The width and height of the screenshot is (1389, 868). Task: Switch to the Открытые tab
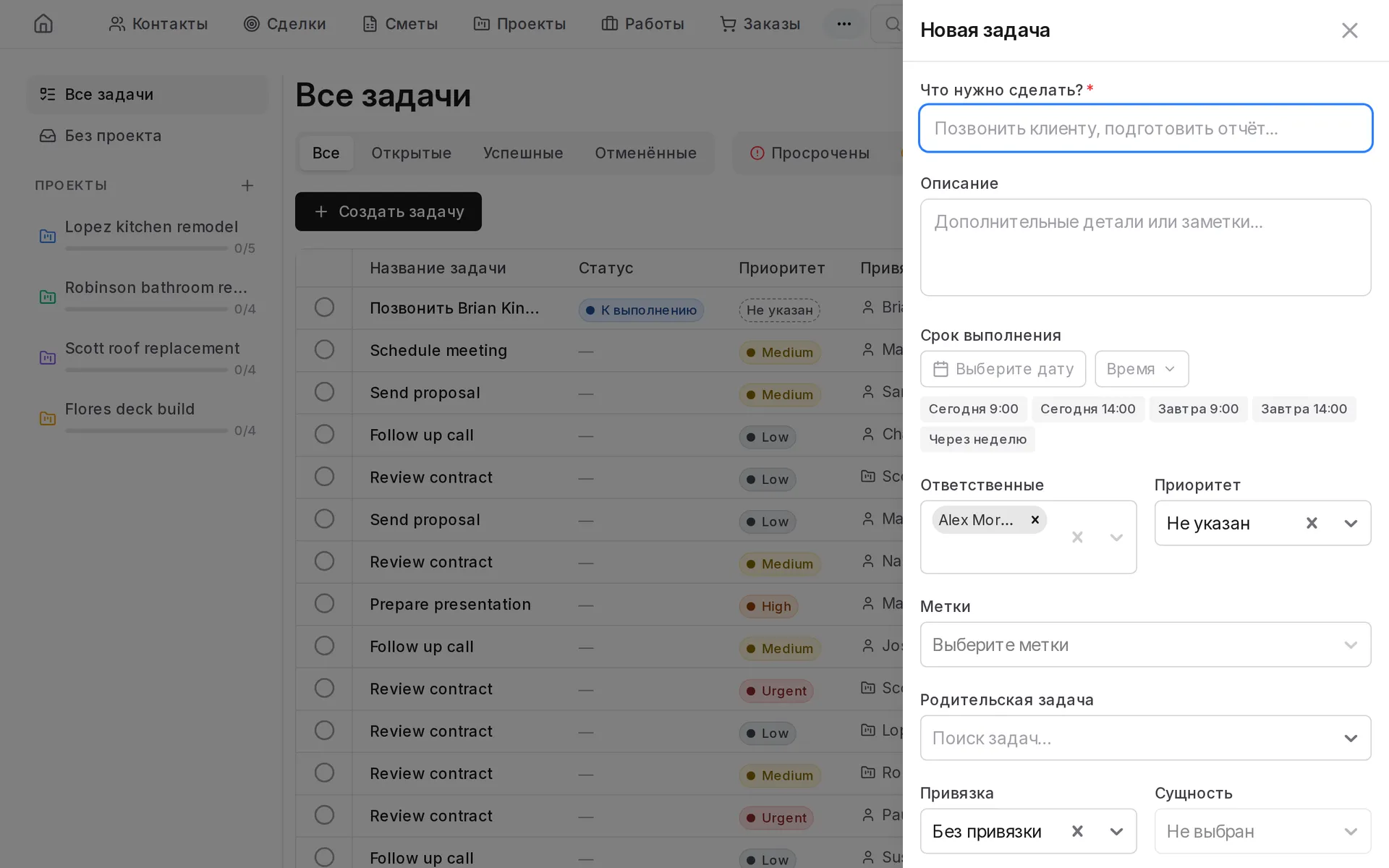pos(411,153)
